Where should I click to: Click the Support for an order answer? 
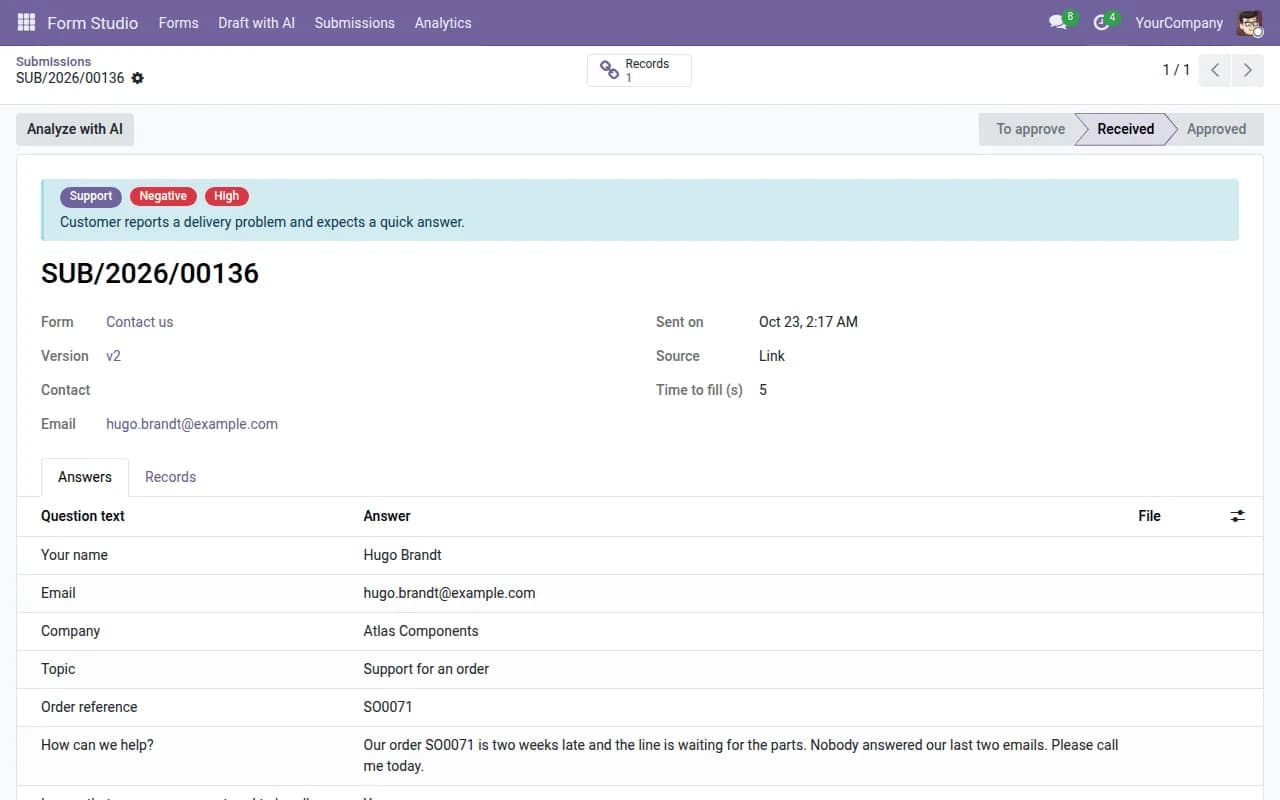click(x=426, y=669)
